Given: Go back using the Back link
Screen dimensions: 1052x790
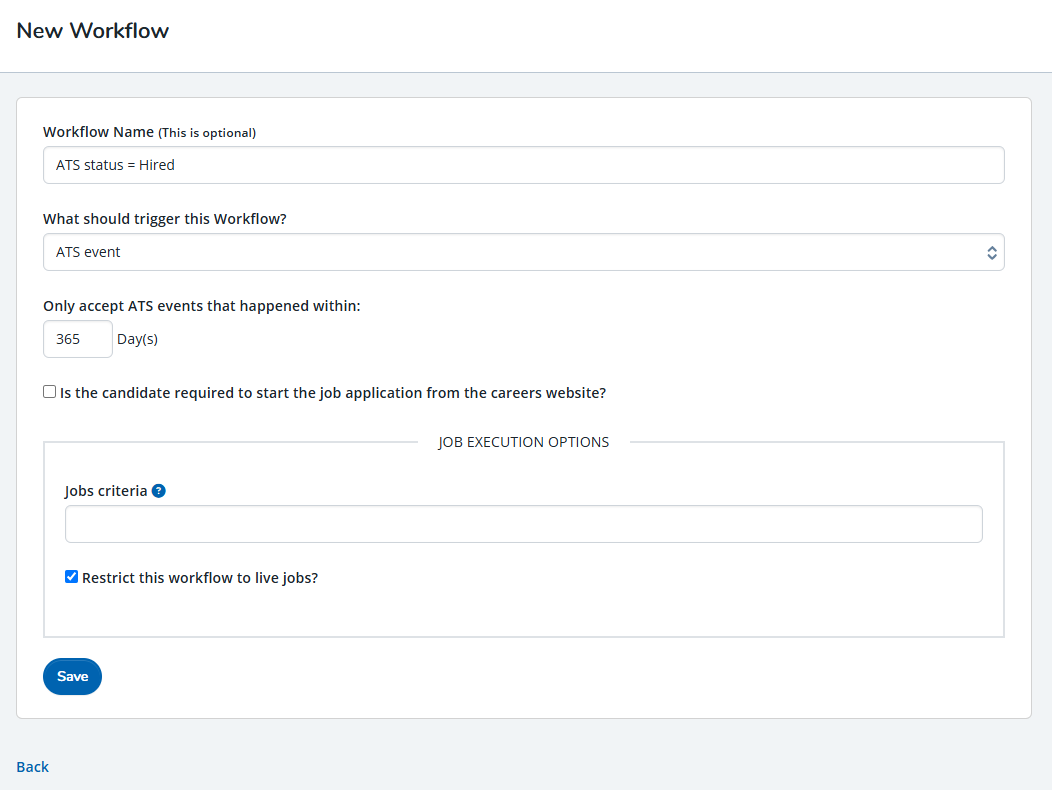Looking at the screenshot, I should 32,766.
